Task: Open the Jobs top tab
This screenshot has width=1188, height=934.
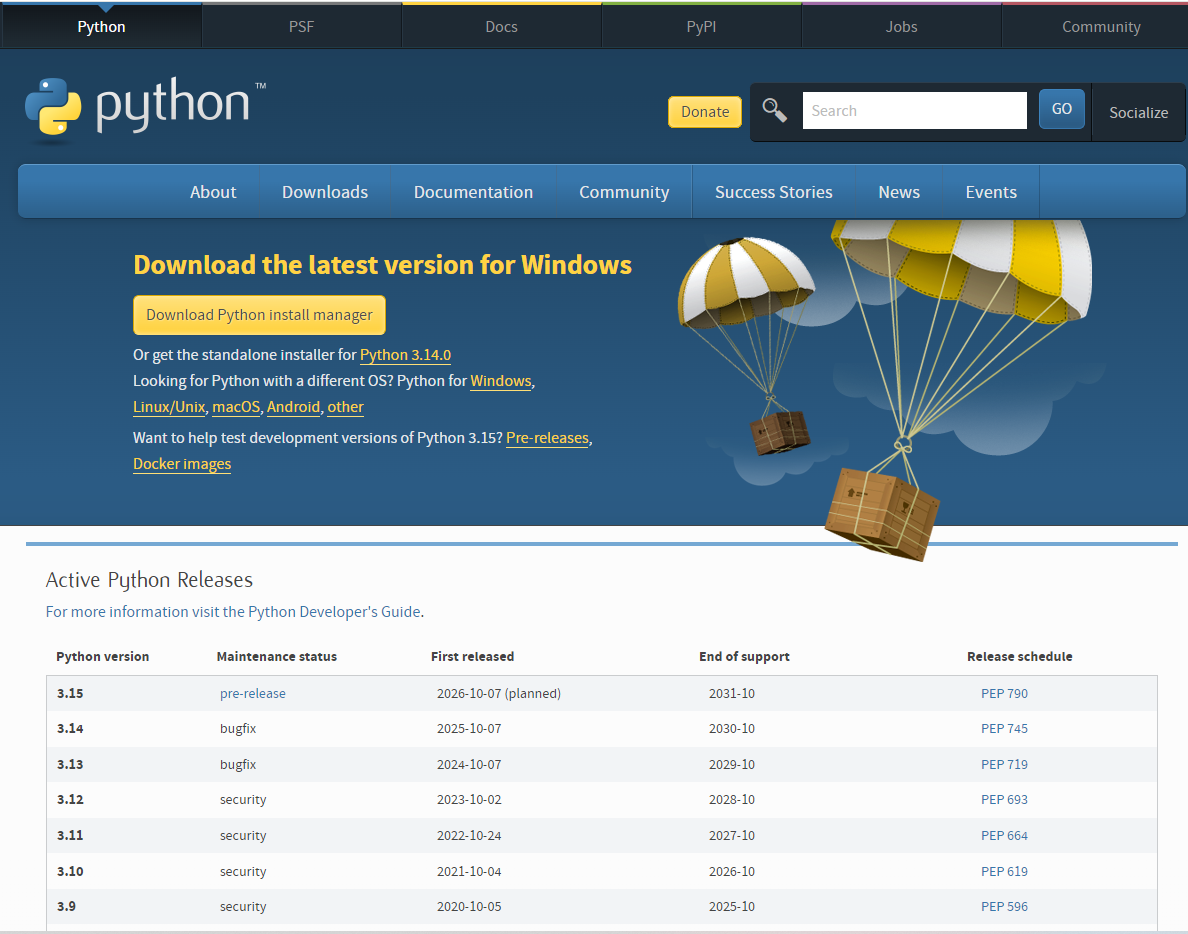Action: (x=901, y=27)
